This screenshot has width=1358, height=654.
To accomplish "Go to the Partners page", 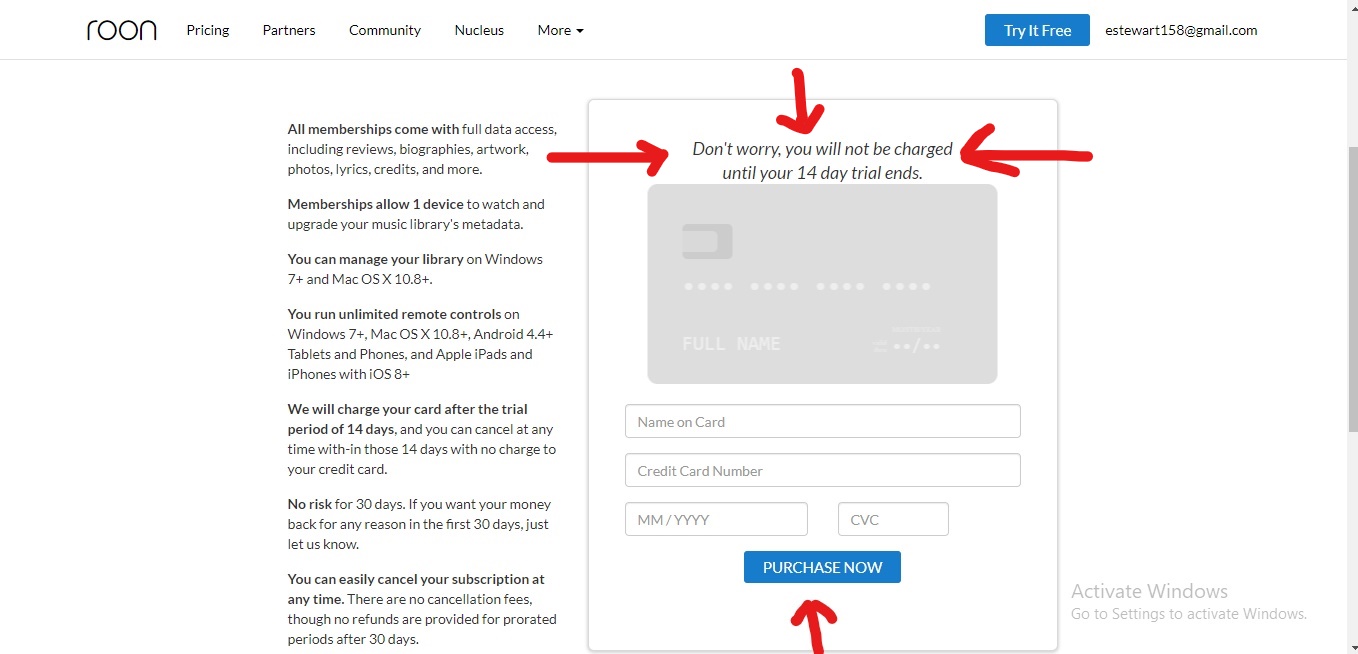I will [289, 30].
